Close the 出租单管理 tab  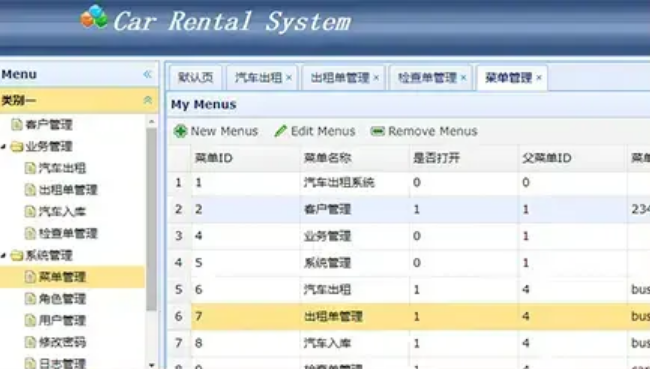(376, 78)
